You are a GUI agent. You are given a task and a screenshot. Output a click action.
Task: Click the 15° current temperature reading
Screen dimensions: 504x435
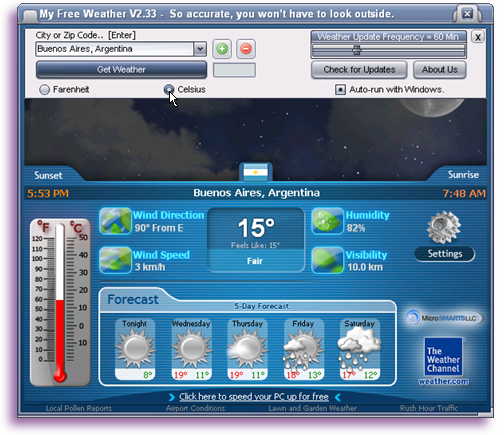(x=256, y=228)
